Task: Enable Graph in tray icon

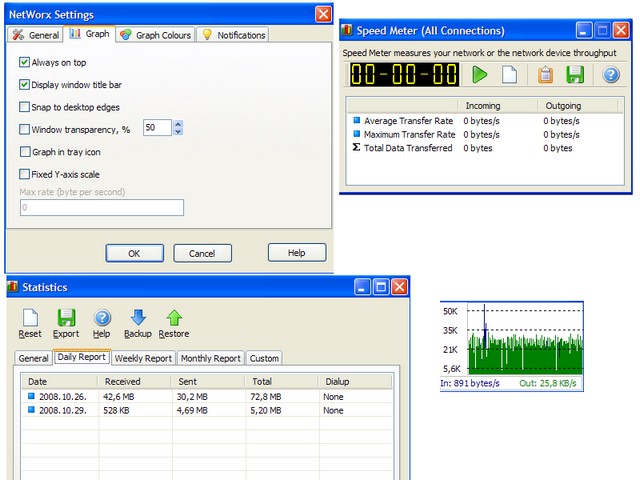Action: pyautogui.click(x=24, y=152)
